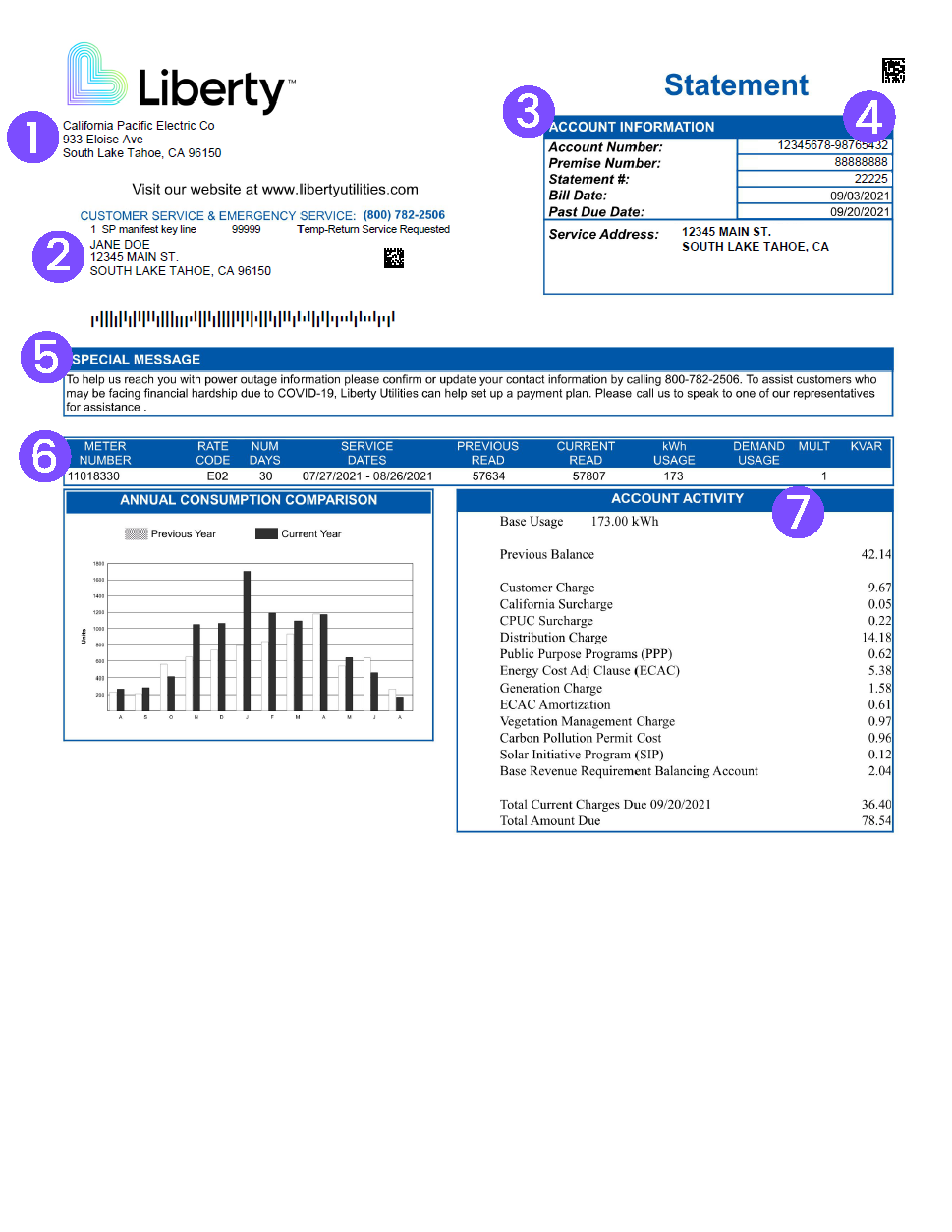
Task: Click the Distribution Charge line
Action: click(696, 638)
